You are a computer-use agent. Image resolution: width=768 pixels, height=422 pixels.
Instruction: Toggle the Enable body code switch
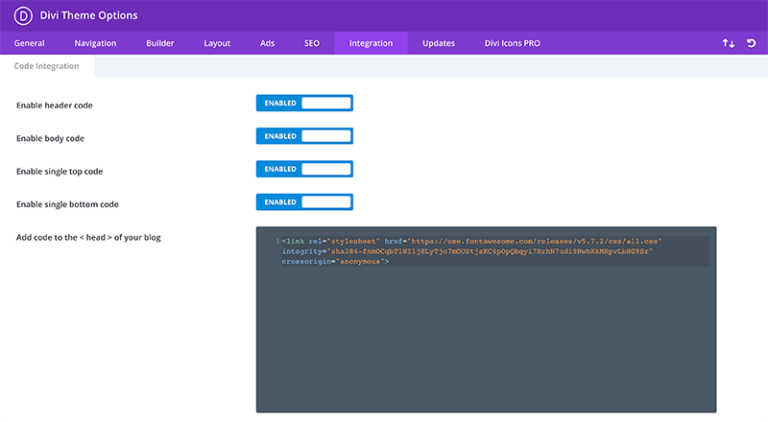click(304, 136)
